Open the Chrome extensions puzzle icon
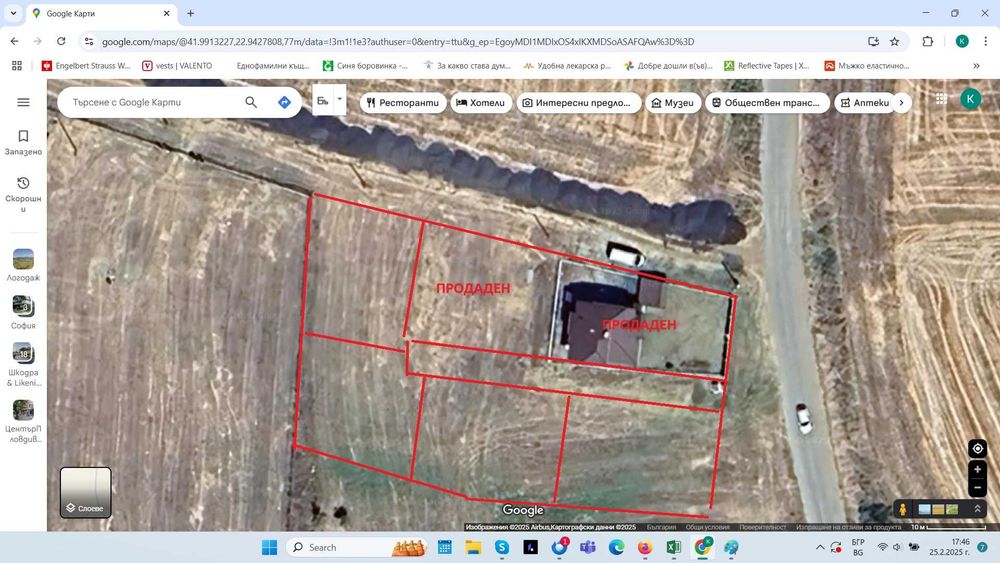 pyautogui.click(x=928, y=41)
